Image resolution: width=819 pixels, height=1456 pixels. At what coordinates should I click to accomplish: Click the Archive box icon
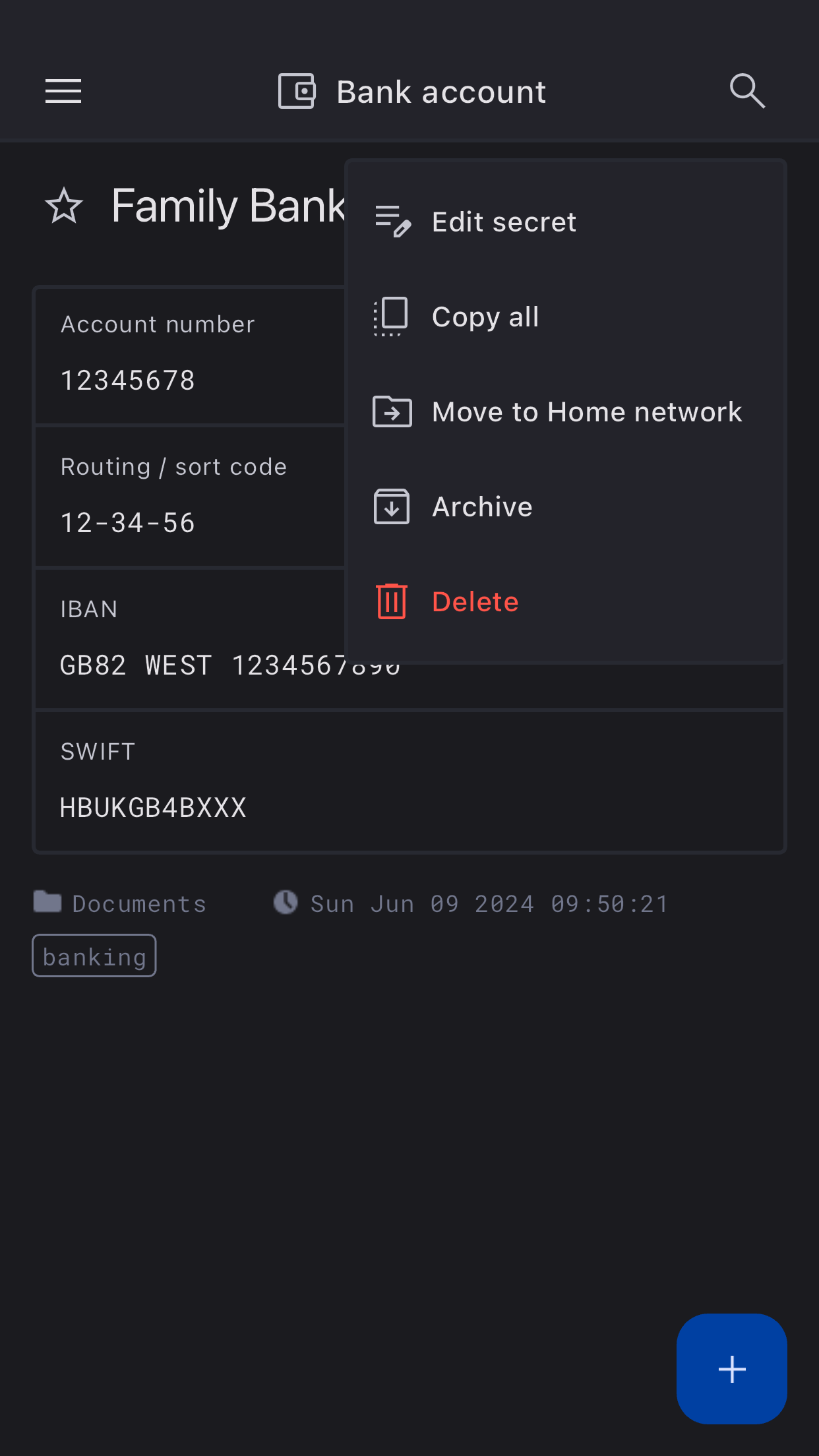(392, 506)
